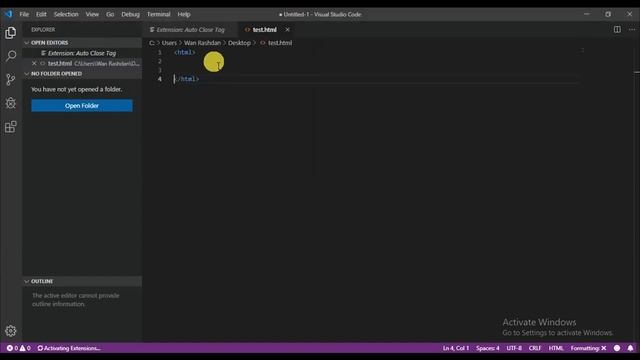640x360 pixels.
Task: Open the Manage gear icon
Action: tap(11, 331)
